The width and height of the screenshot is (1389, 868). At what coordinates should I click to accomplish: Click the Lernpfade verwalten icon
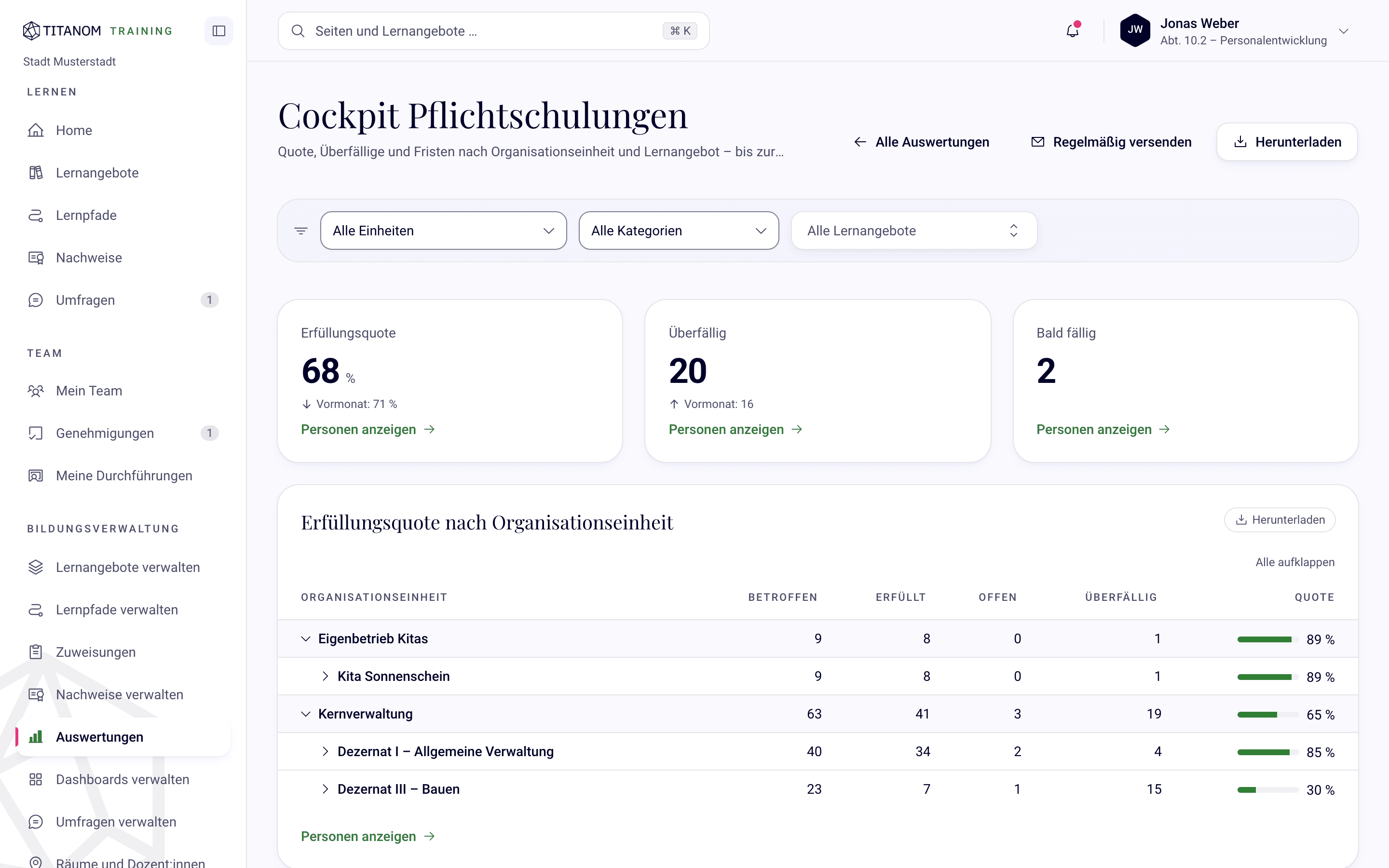(36, 610)
